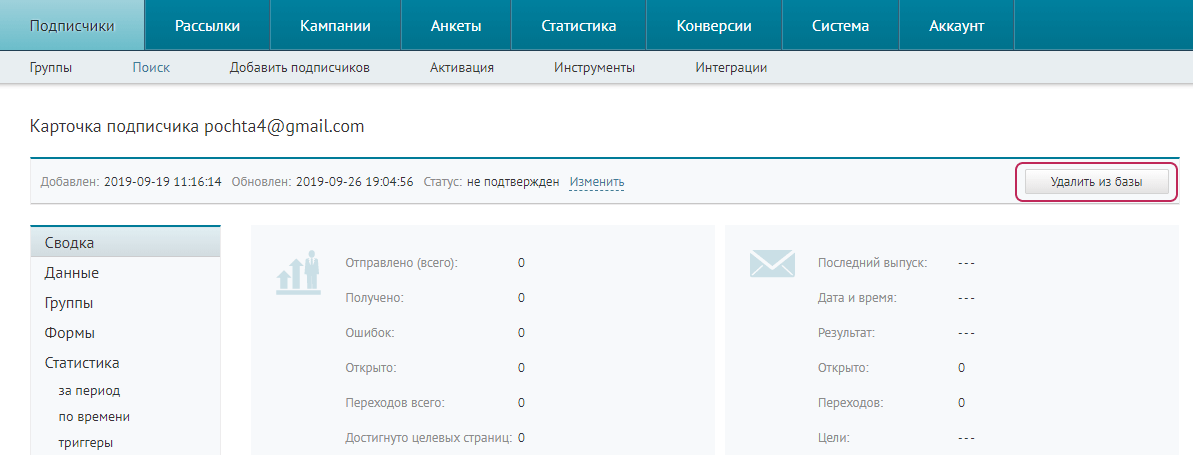1193x455 pixels.
Task: Select Активация in the submenu
Action: pyautogui.click(x=461, y=68)
